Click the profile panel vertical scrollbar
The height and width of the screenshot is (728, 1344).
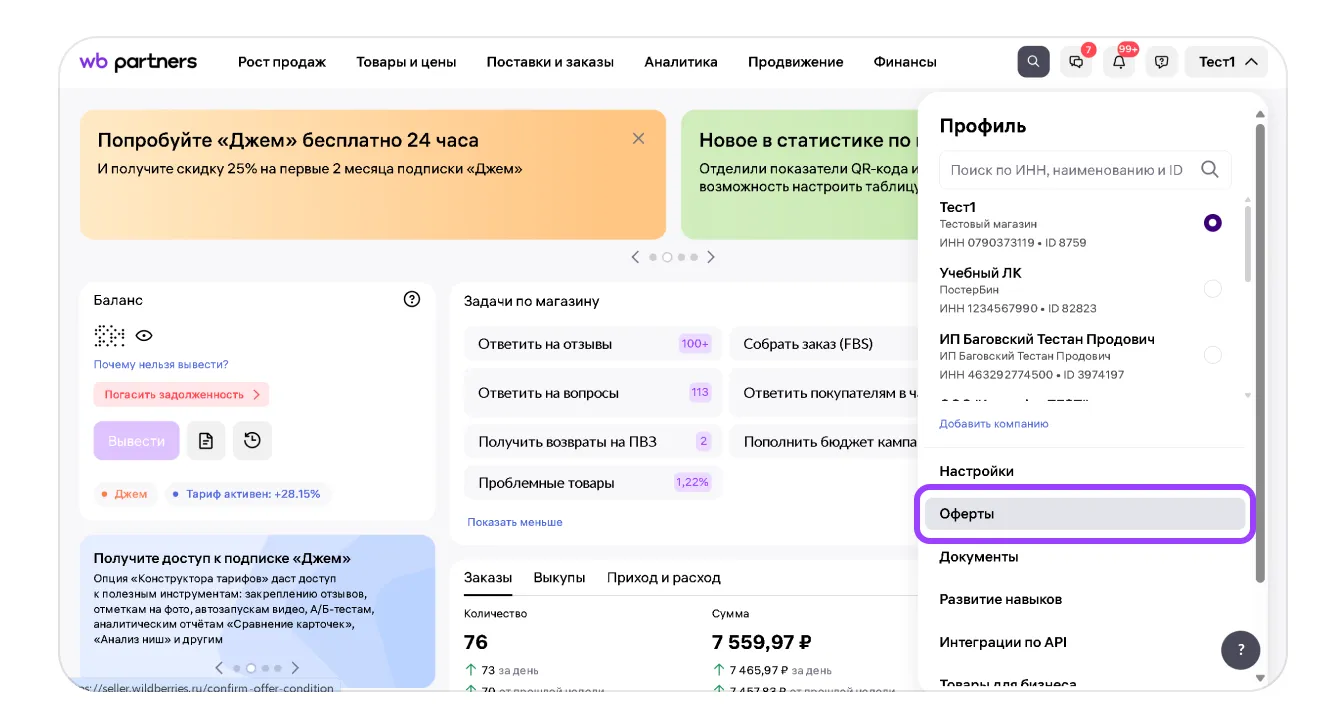click(1260, 350)
